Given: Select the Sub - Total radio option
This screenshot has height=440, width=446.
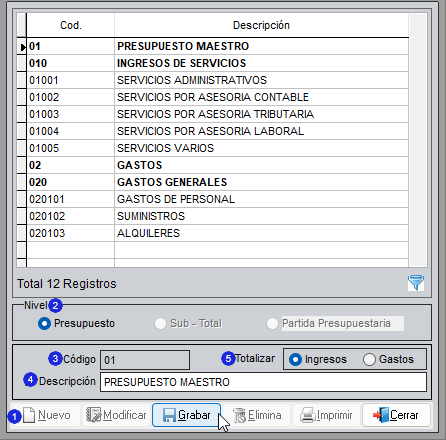Looking at the screenshot, I should click(160, 323).
